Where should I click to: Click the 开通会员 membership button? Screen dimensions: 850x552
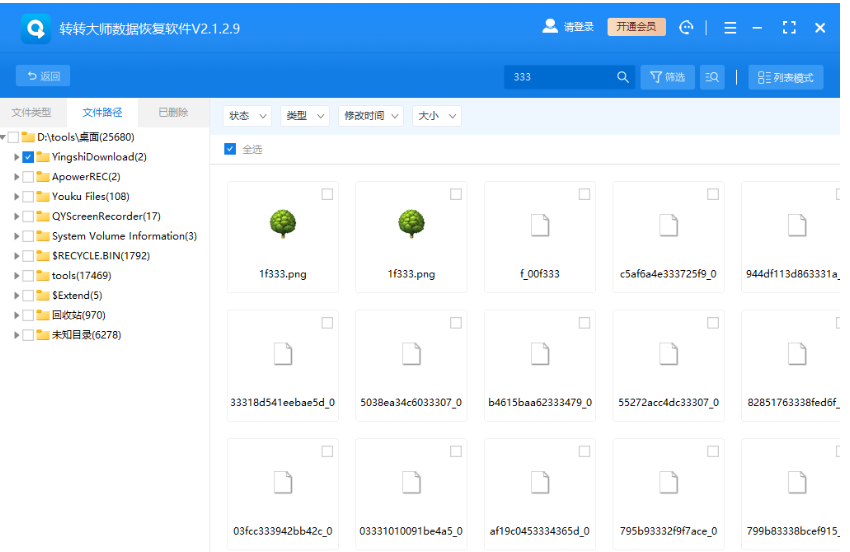pyautogui.click(x=636, y=27)
